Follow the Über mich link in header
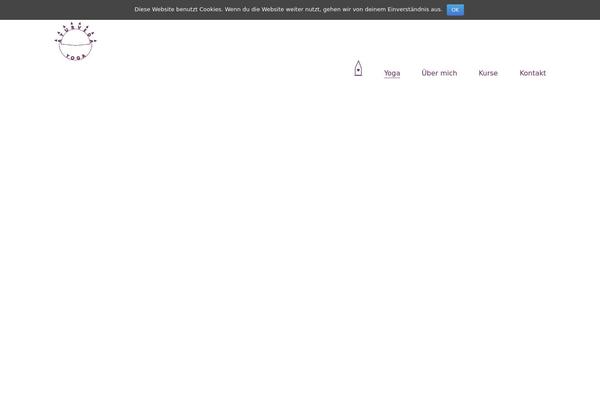Image resolution: width=600 pixels, height=400 pixels. click(x=439, y=73)
